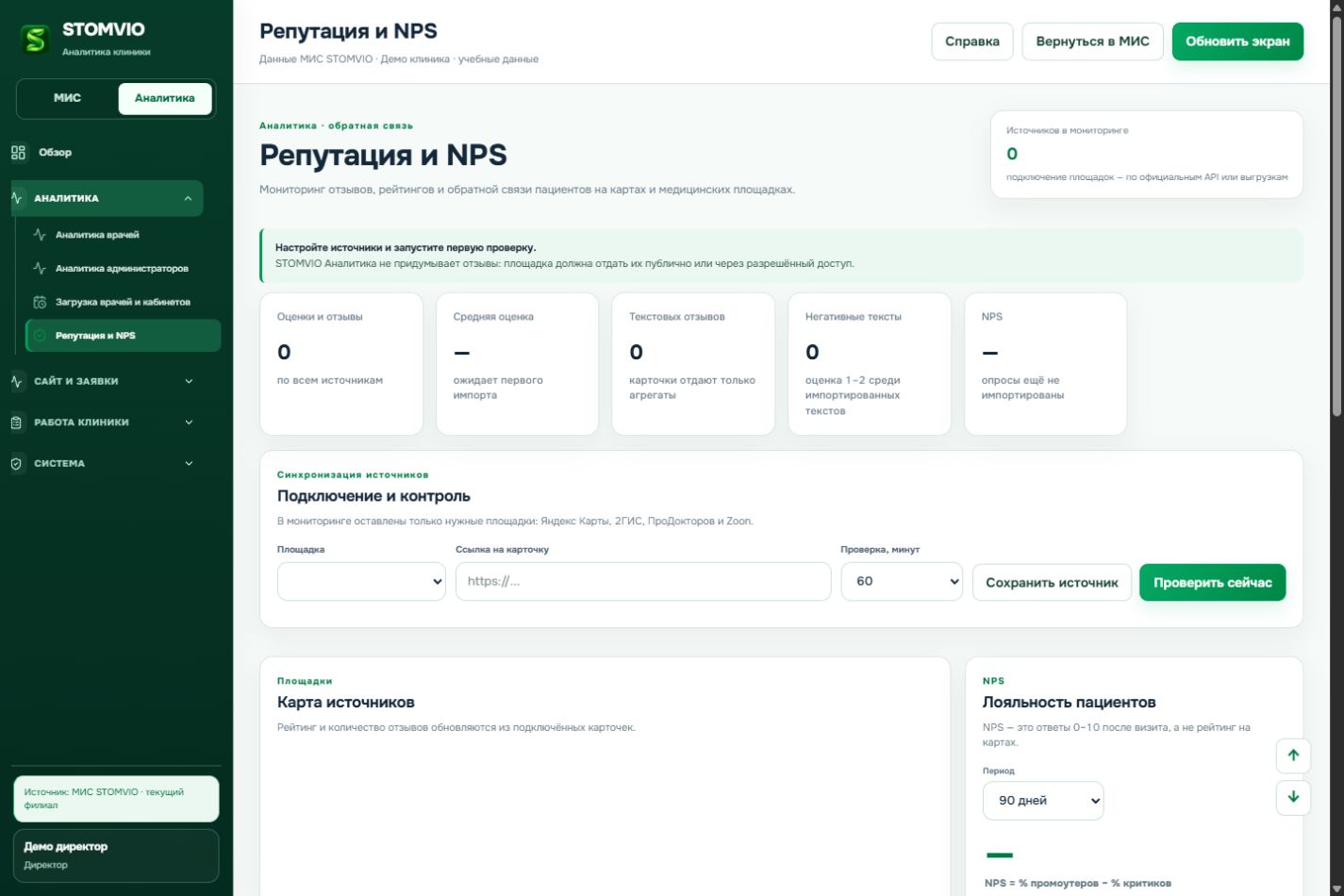
Task: Open Аналитика администраторов page
Action: click(124, 269)
